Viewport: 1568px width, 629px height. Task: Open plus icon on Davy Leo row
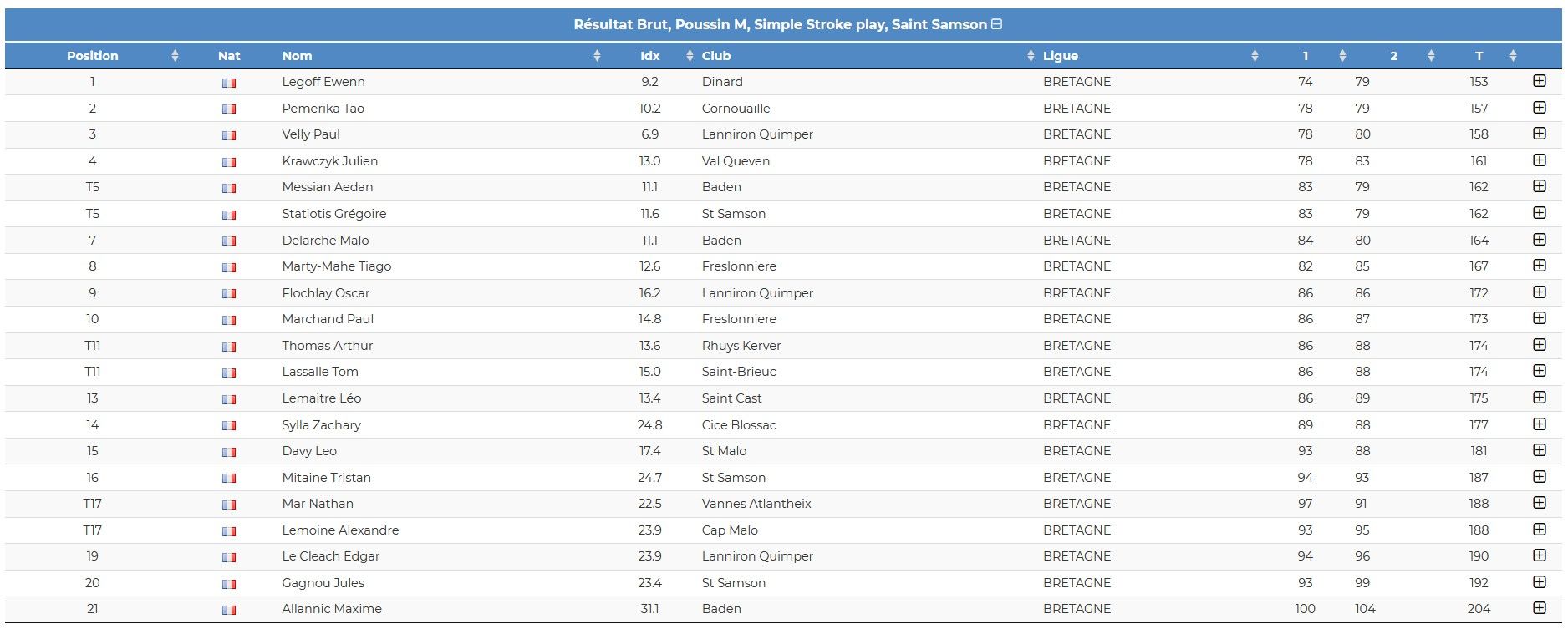[1540, 450]
